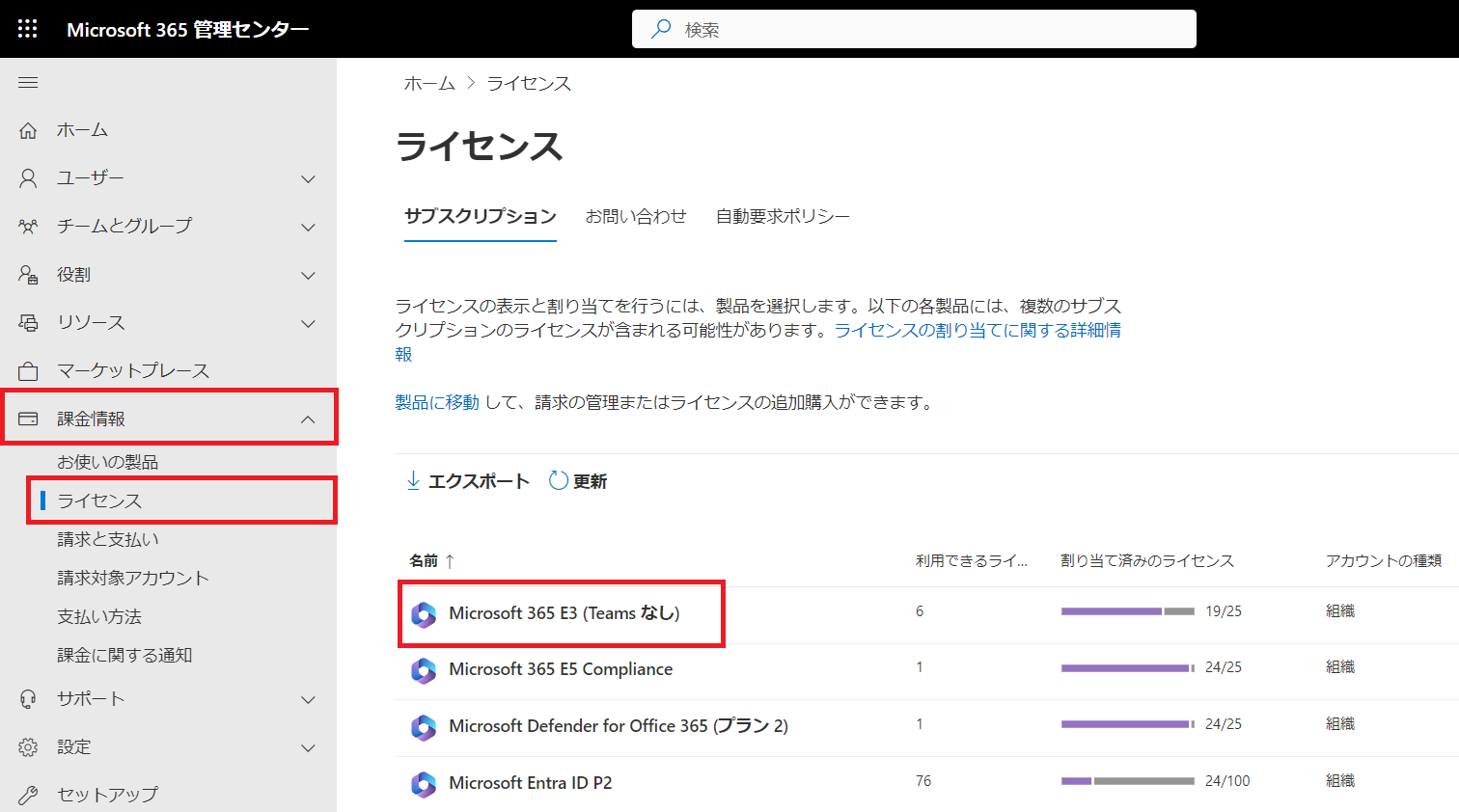
Task: Focus the 検索 search field
Action: (x=914, y=29)
